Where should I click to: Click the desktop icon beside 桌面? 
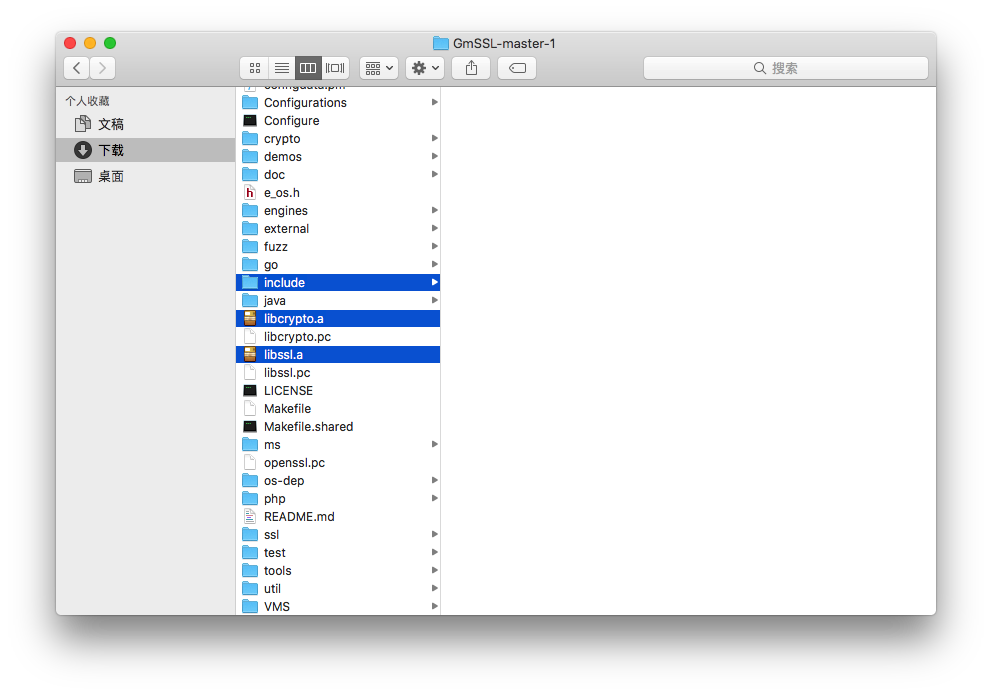click(x=83, y=176)
